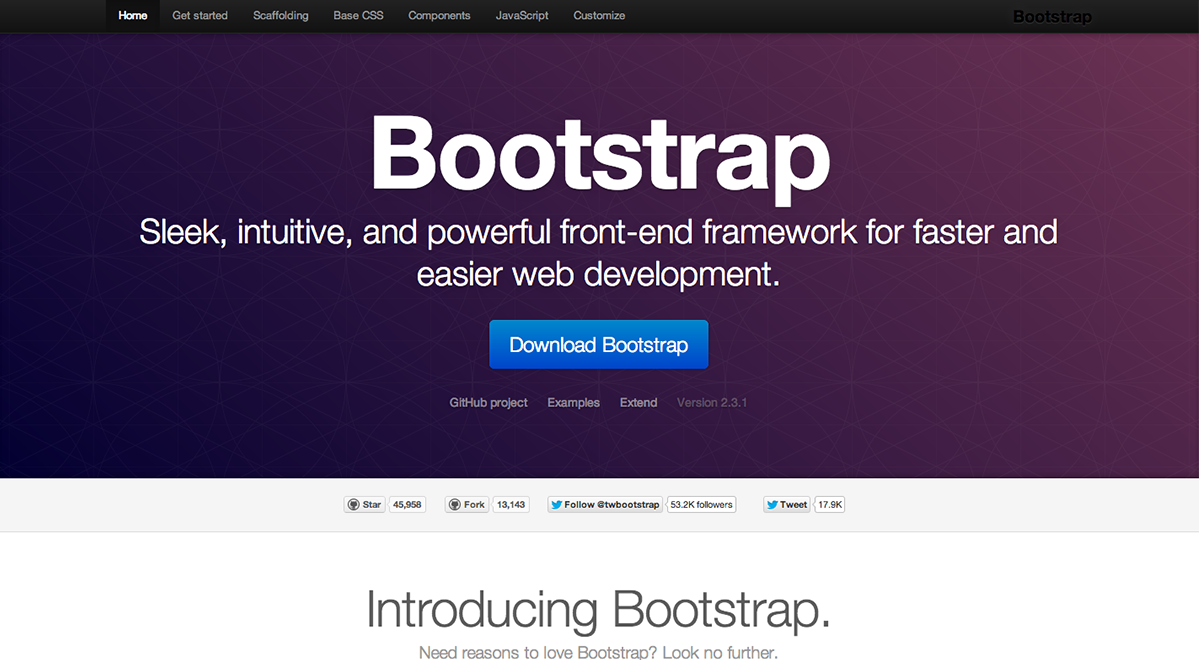Open the Customize page
1199x660 pixels.
click(x=599, y=15)
